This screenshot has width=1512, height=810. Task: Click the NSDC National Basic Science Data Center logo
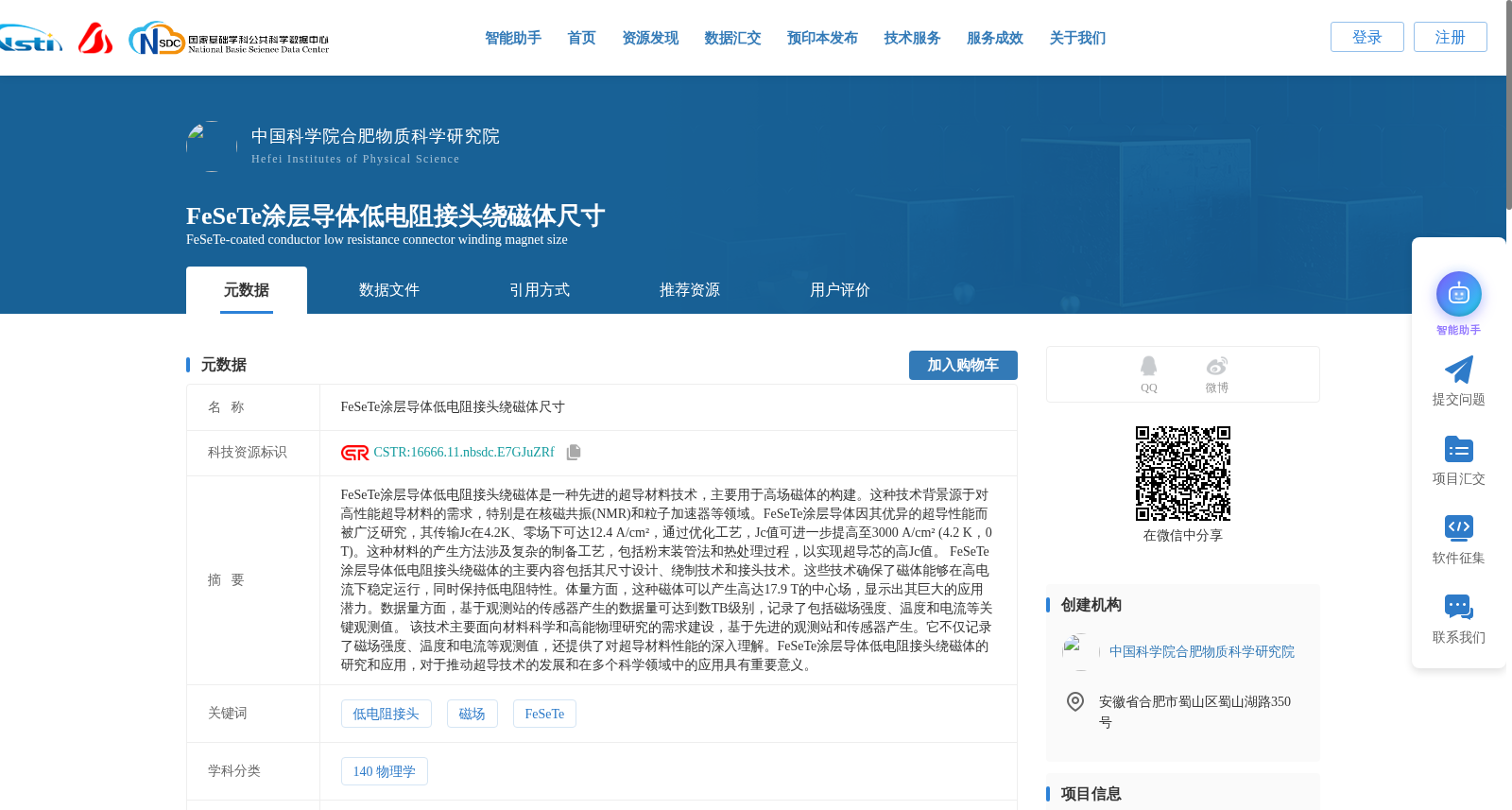click(x=229, y=39)
